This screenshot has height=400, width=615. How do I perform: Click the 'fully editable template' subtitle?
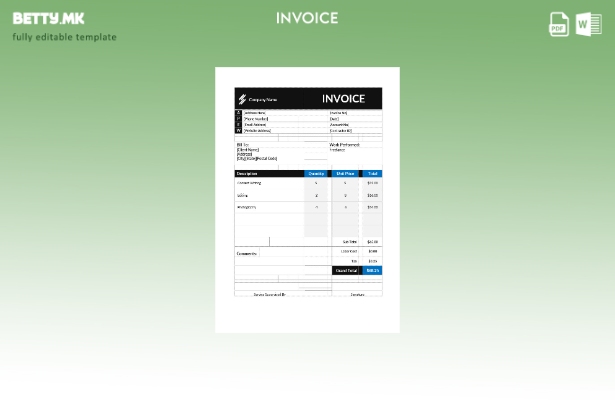(x=64, y=37)
